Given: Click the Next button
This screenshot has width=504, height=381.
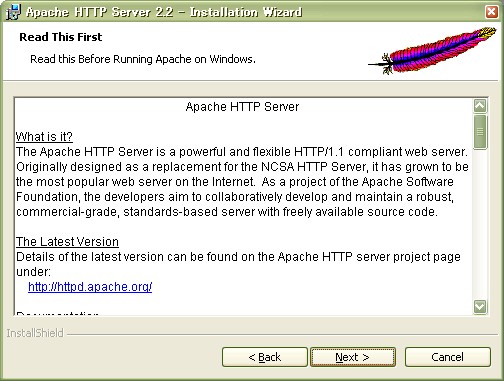Looking at the screenshot, I should coord(353,357).
